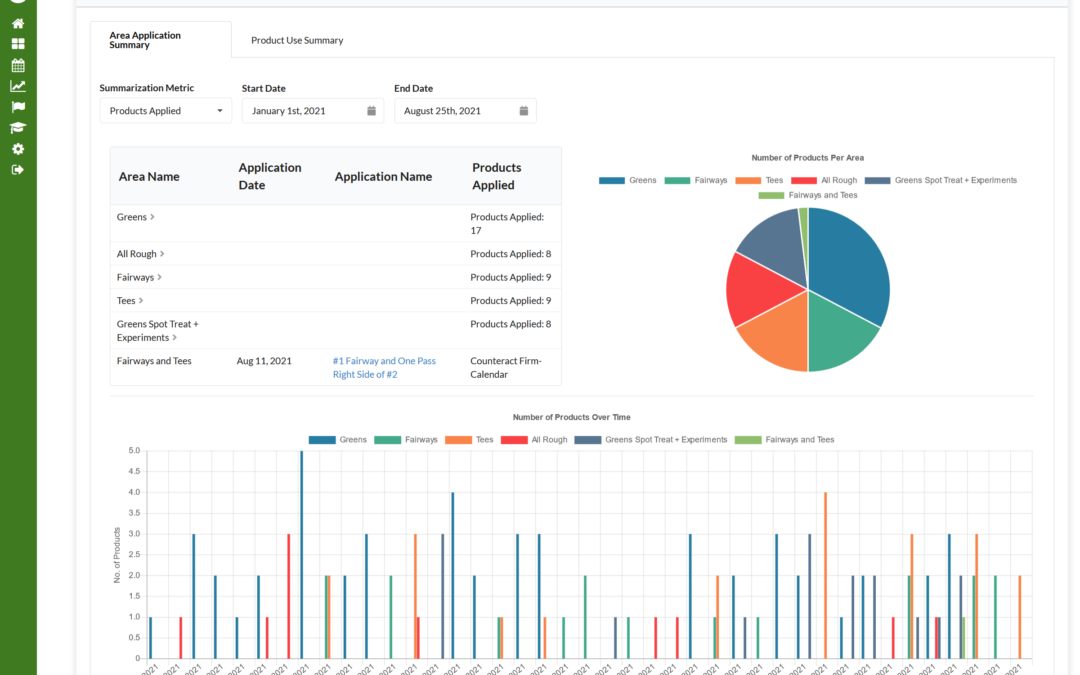Click the Start Date calendar icon
The width and height of the screenshot is (1080, 675).
(371, 111)
